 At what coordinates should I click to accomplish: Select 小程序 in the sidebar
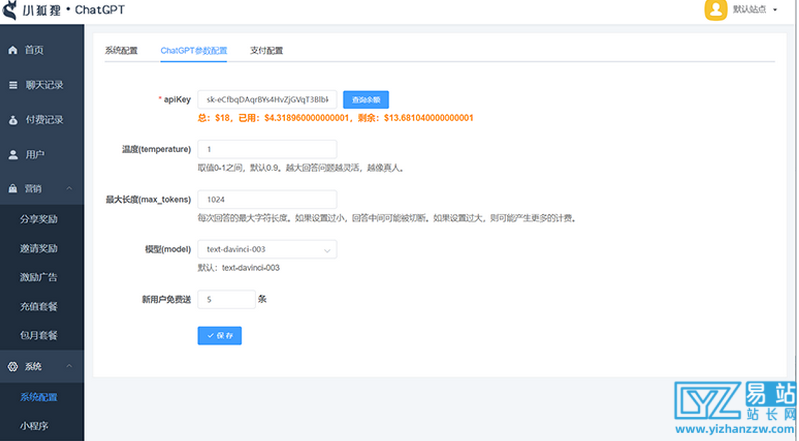35,426
